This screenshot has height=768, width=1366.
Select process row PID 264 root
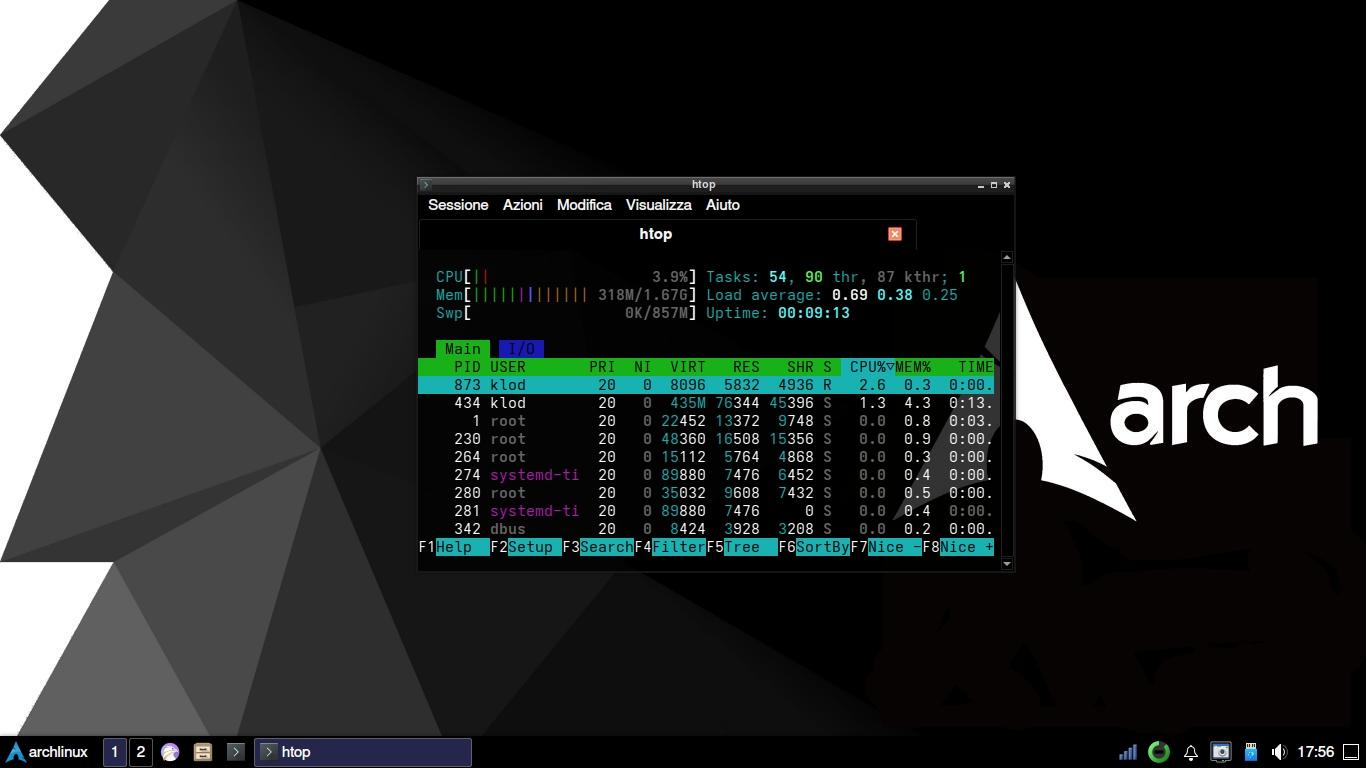pyautogui.click(x=706, y=457)
